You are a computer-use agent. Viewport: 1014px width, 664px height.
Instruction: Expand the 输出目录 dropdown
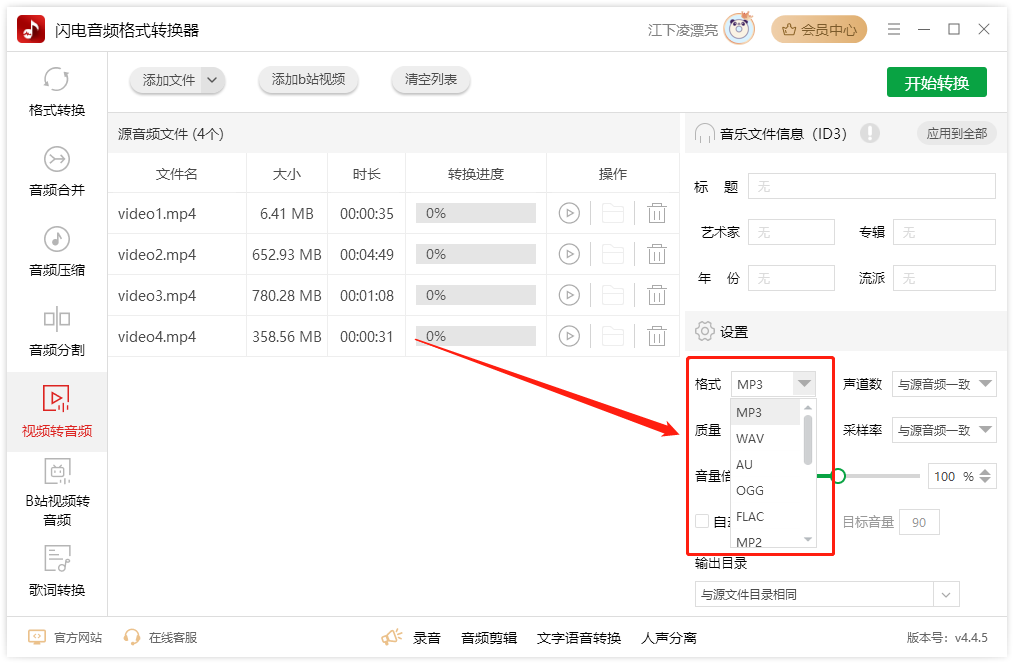pyautogui.click(x=946, y=595)
